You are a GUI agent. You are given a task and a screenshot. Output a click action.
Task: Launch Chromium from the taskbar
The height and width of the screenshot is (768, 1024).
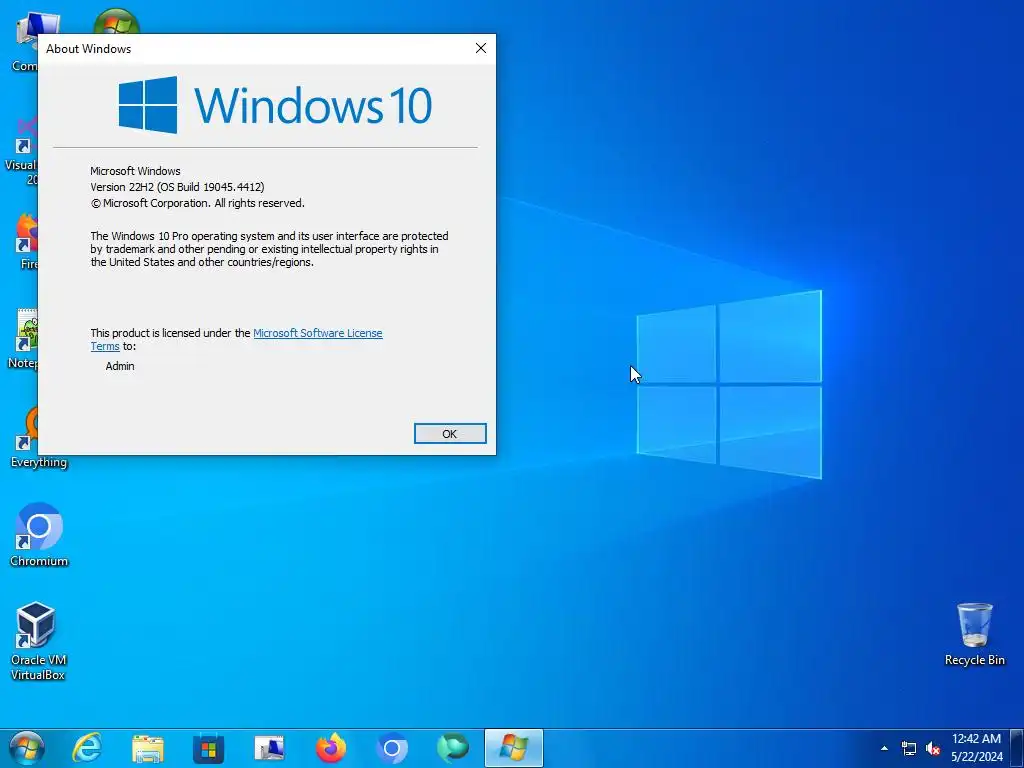tap(392, 748)
